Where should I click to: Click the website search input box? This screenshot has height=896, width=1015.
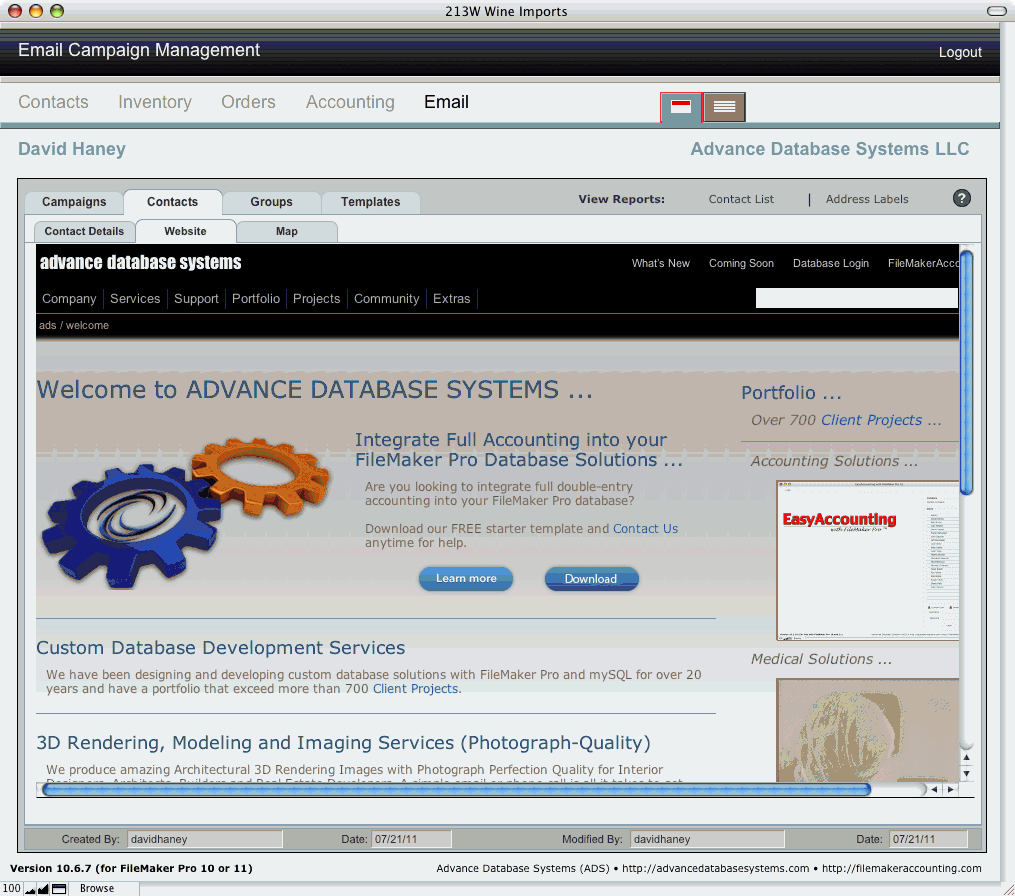tap(856, 298)
